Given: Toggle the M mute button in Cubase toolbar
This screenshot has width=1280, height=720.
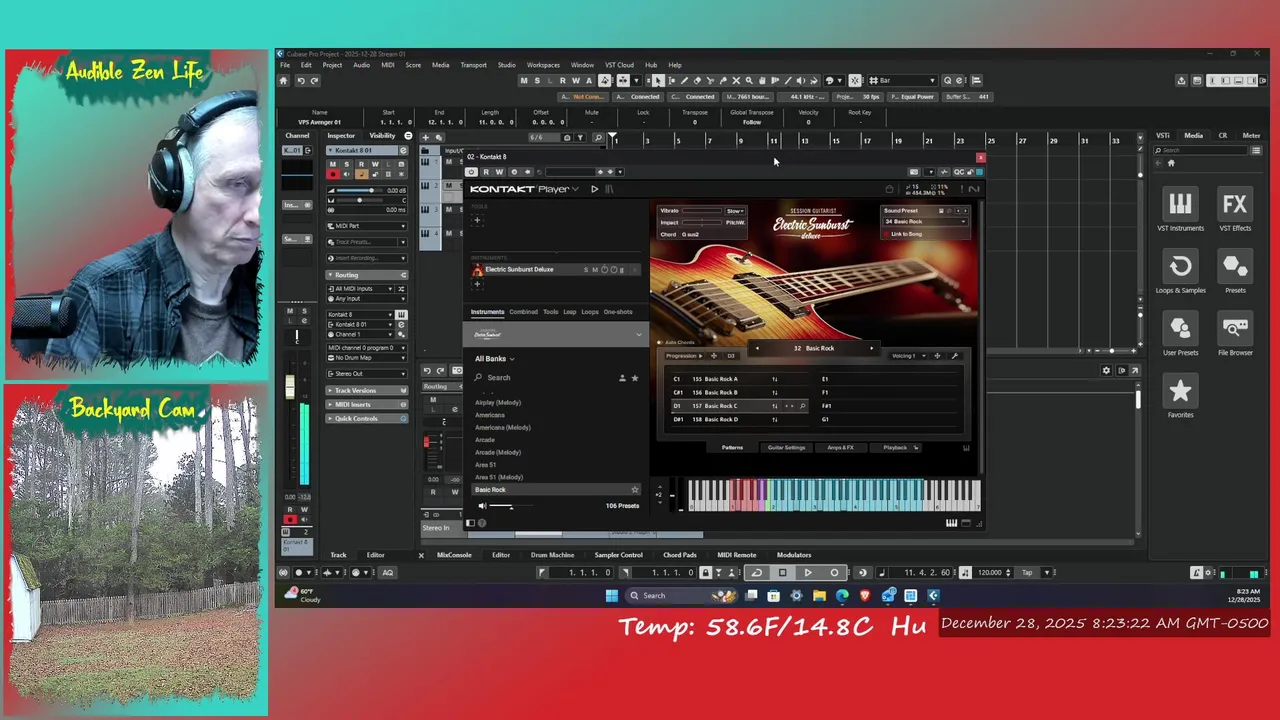Looking at the screenshot, I should (524, 81).
